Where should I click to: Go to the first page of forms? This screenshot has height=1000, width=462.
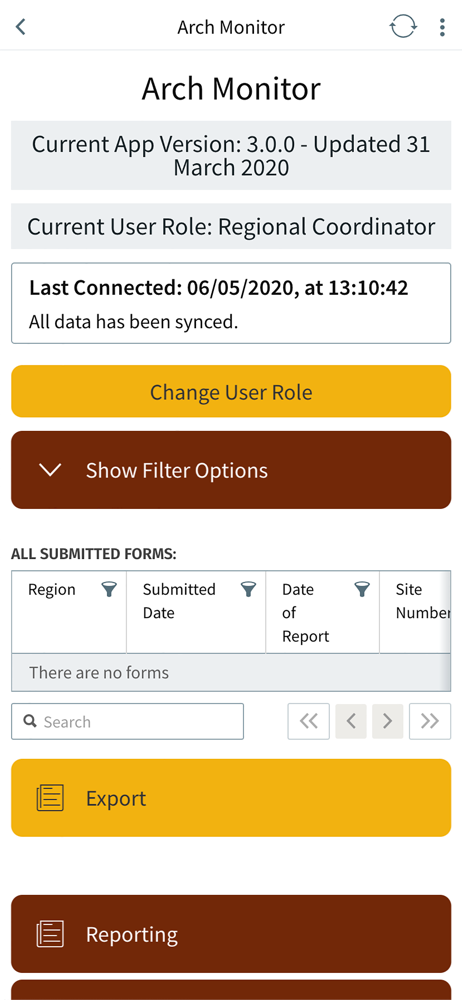(309, 721)
